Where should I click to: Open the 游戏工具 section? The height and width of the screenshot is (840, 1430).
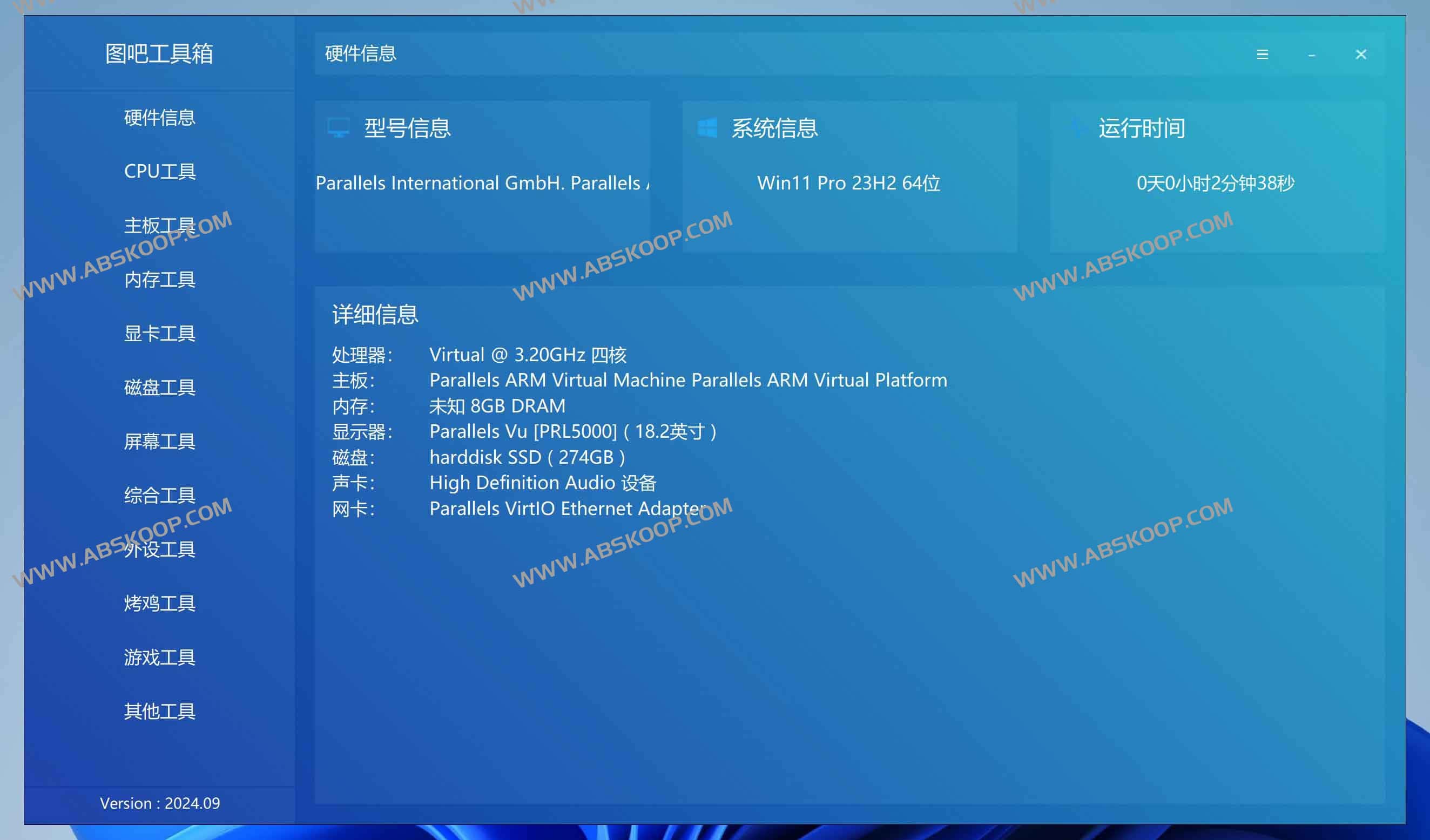coord(160,658)
